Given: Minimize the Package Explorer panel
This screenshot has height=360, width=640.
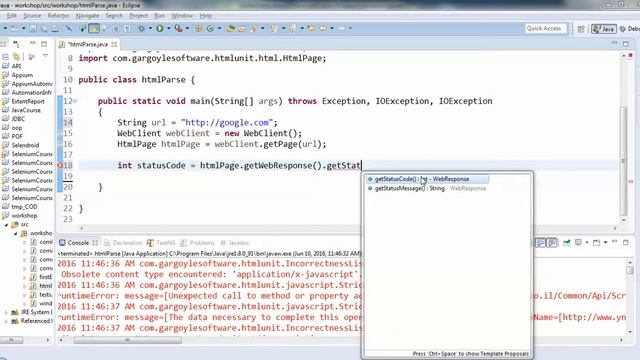Looking at the screenshot, I should [33, 43].
